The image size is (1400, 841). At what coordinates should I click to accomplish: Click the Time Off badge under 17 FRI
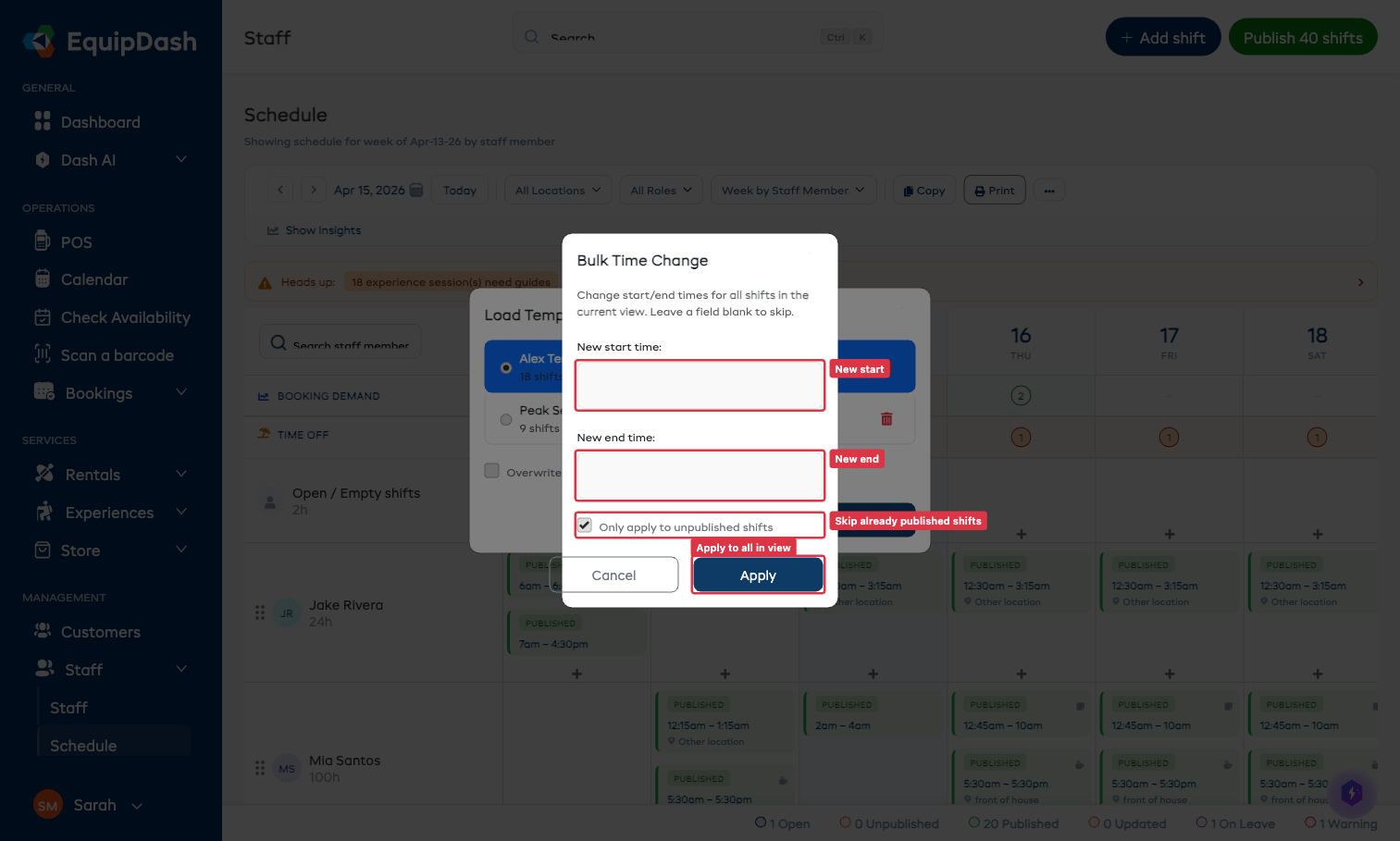pos(1169,437)
